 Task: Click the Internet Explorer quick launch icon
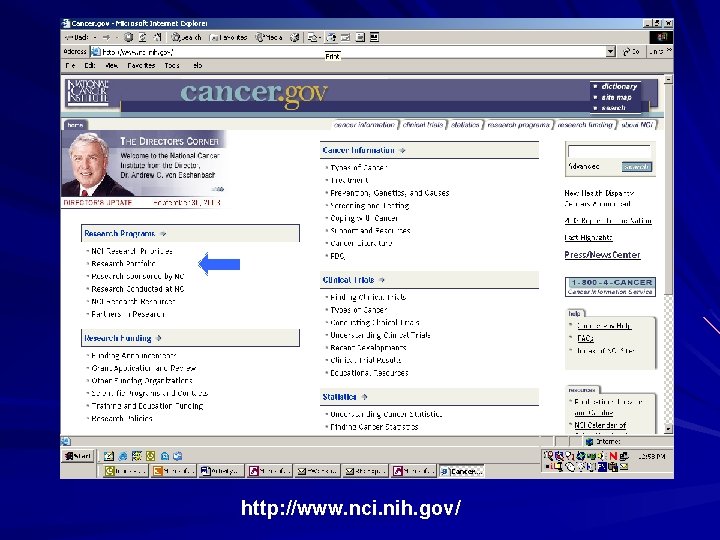point(123,456)
